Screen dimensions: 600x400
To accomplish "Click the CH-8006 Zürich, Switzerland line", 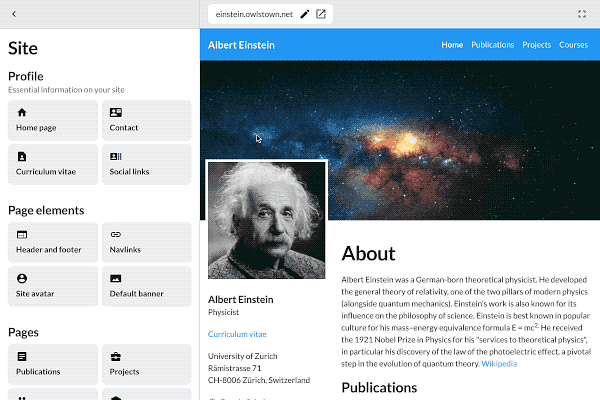I will [x=259, y=380].
